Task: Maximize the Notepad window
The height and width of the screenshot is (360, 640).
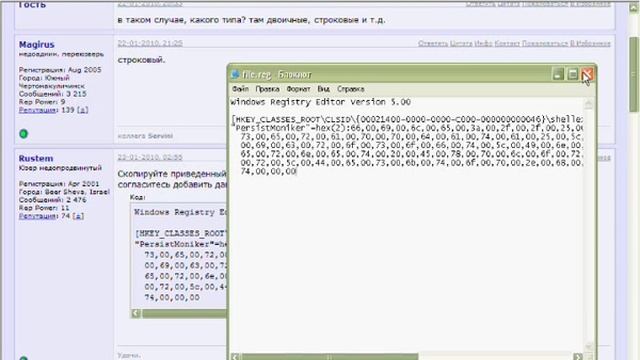Action: 573,74
